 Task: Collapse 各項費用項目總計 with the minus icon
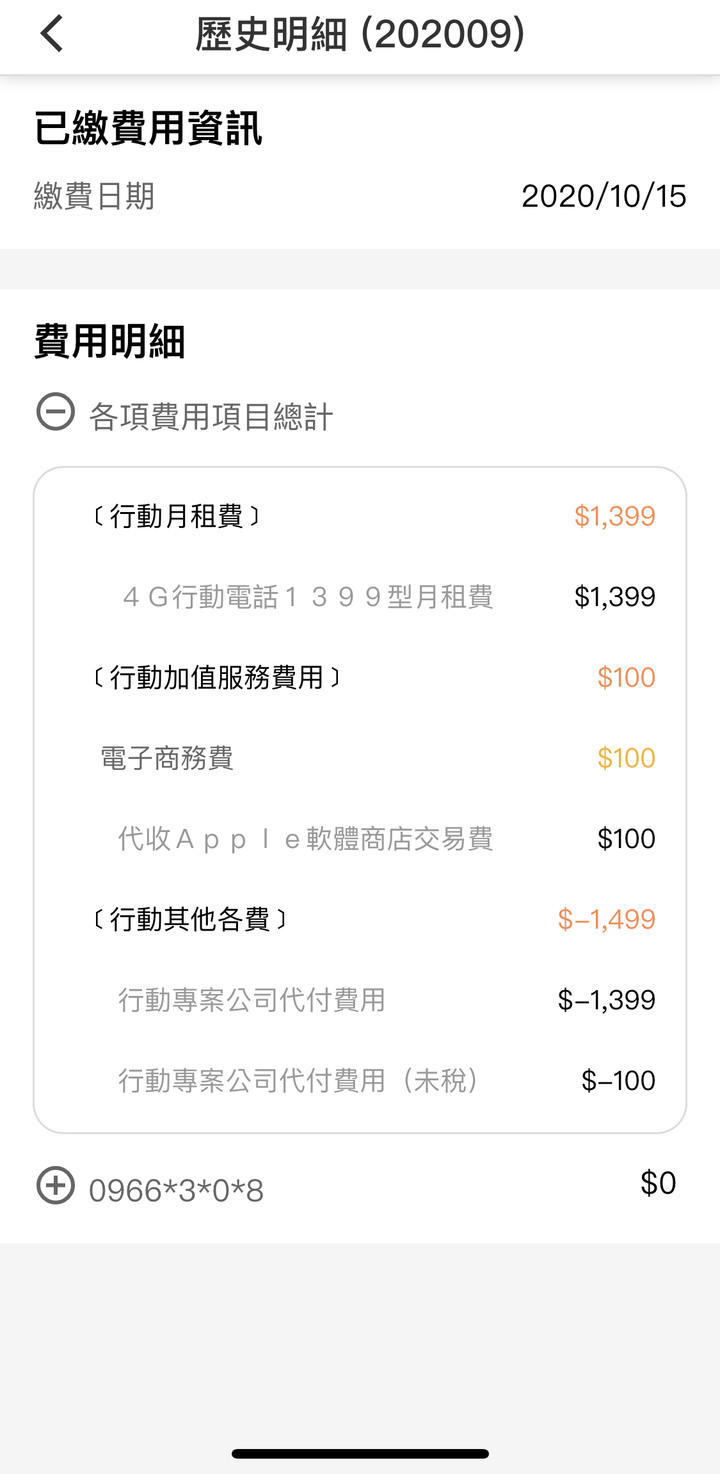55,412
